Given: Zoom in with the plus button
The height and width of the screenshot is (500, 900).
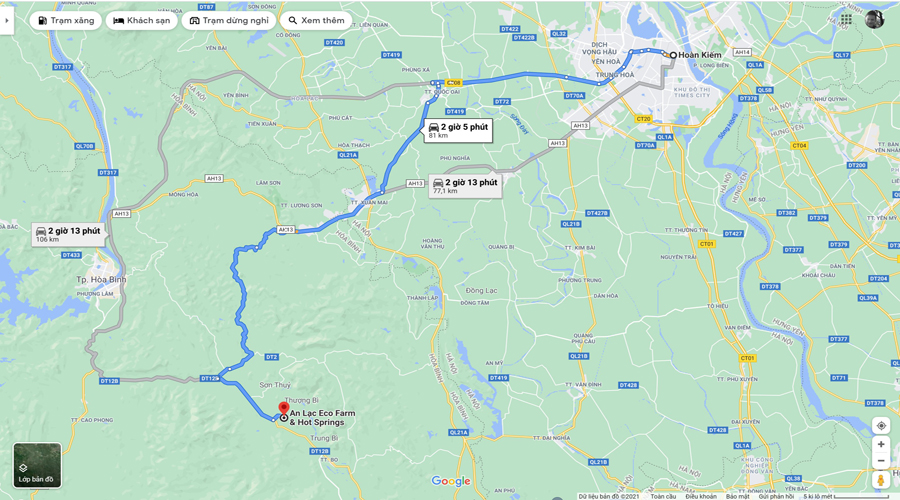Looking at the screenshot, I should tap(881, 444).
